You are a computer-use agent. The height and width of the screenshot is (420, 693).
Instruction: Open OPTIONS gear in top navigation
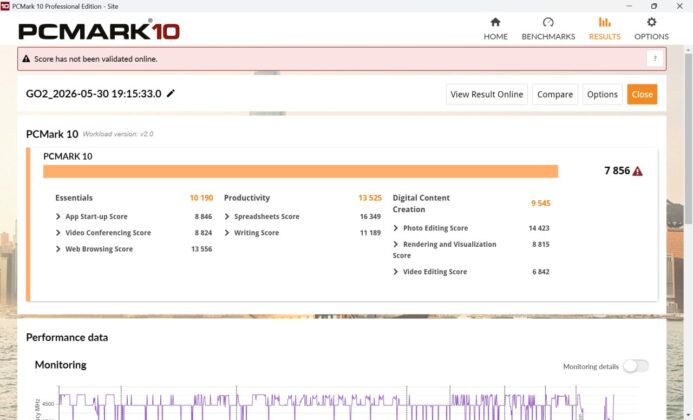pyautogui.click(x=651, y=29)
